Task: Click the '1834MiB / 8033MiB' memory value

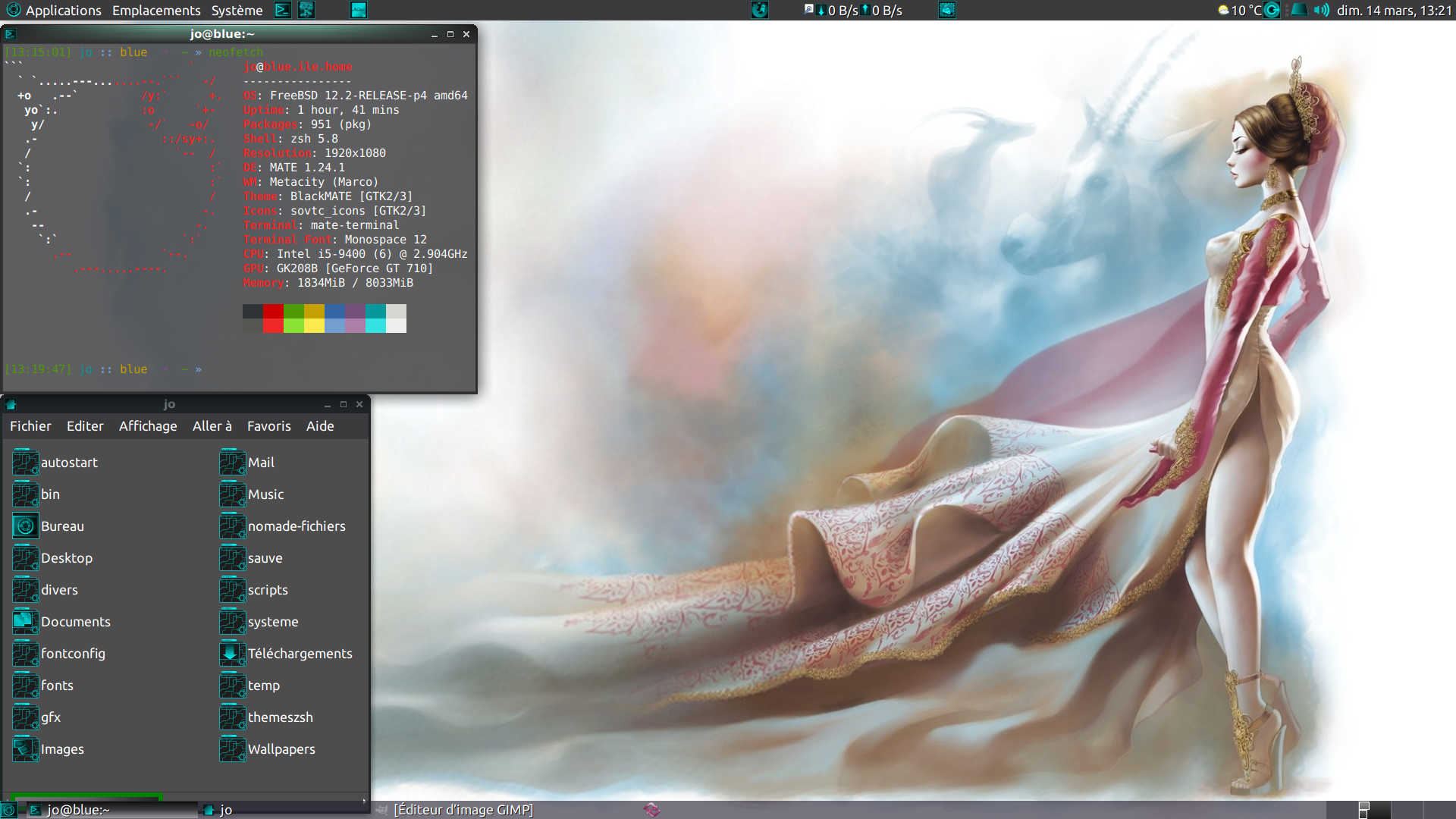Action: 355,283
